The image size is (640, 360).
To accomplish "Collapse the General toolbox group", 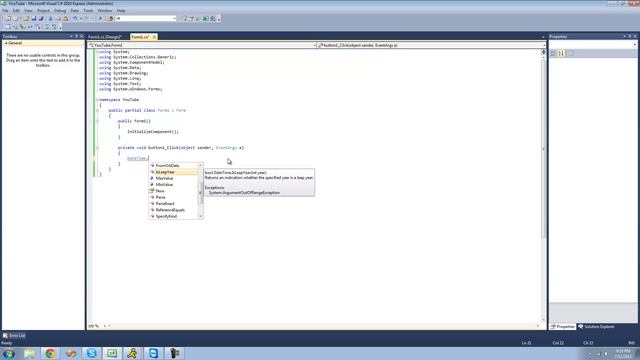I will pos(6,43).
